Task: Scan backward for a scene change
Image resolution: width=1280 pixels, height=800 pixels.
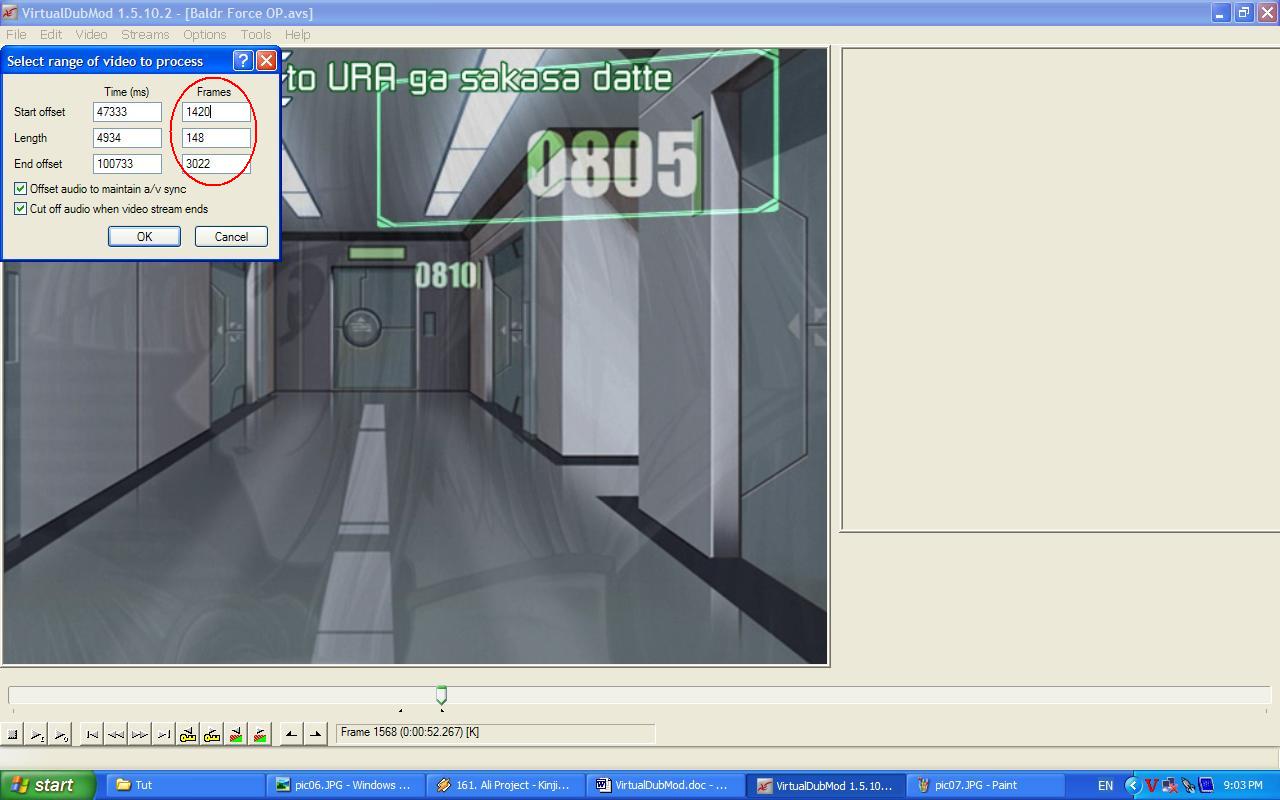Action: coord(236,734)
